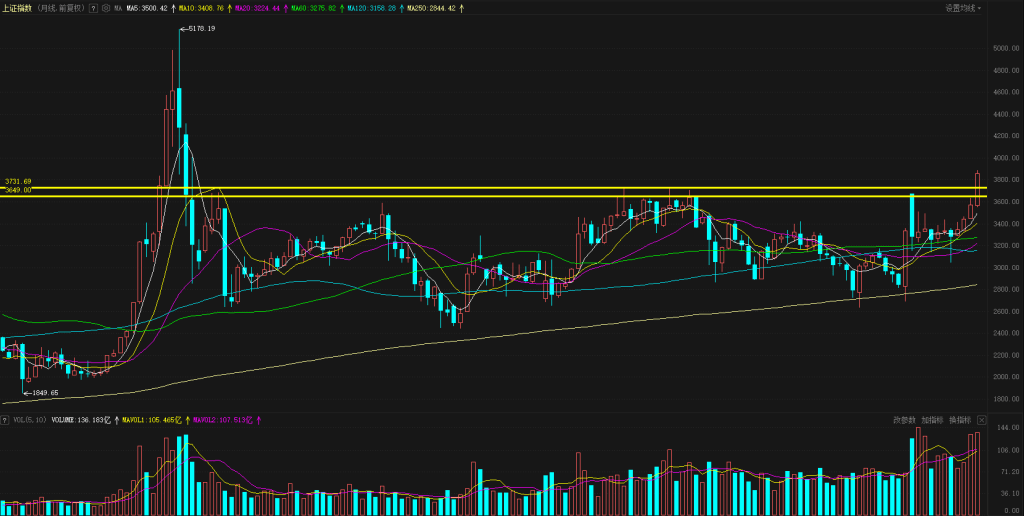
Task: Select the MA60:3275.82 moving average label
Action: point(314,8)
